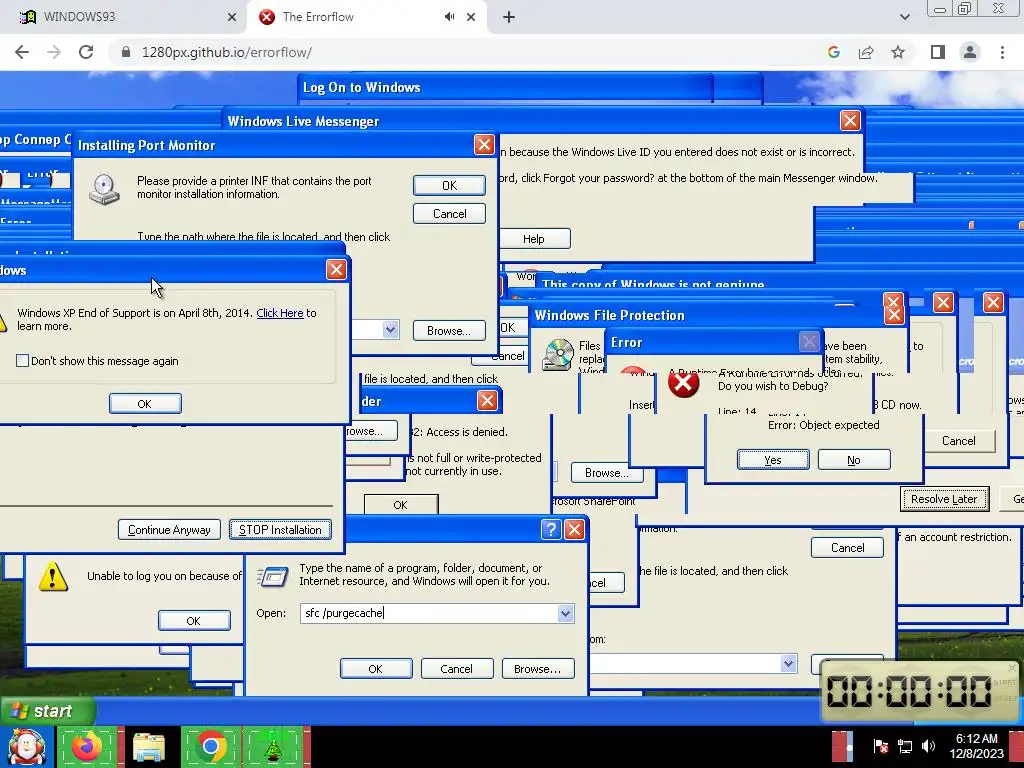Click No in the runtime Error dialog
The width and height of the screenshot is (1024, 768).
(854, 460)
